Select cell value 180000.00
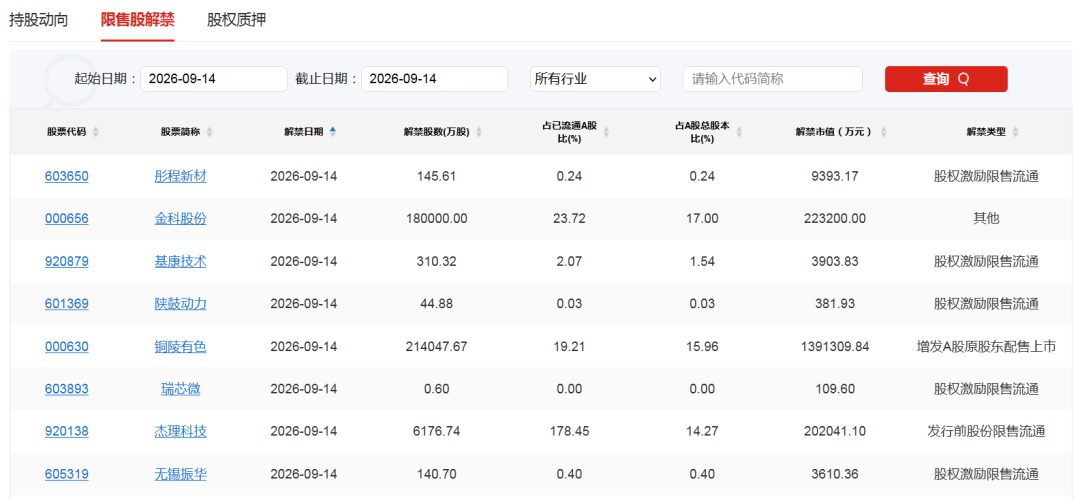1080x499 pixels. [437, 218]
